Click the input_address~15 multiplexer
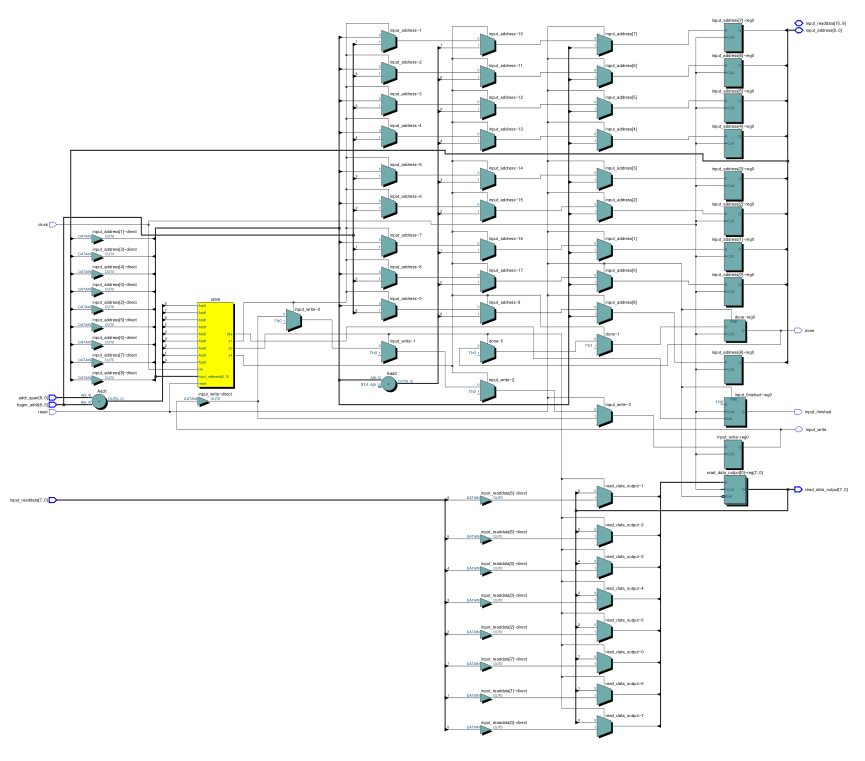 click(x=488, y=211)
